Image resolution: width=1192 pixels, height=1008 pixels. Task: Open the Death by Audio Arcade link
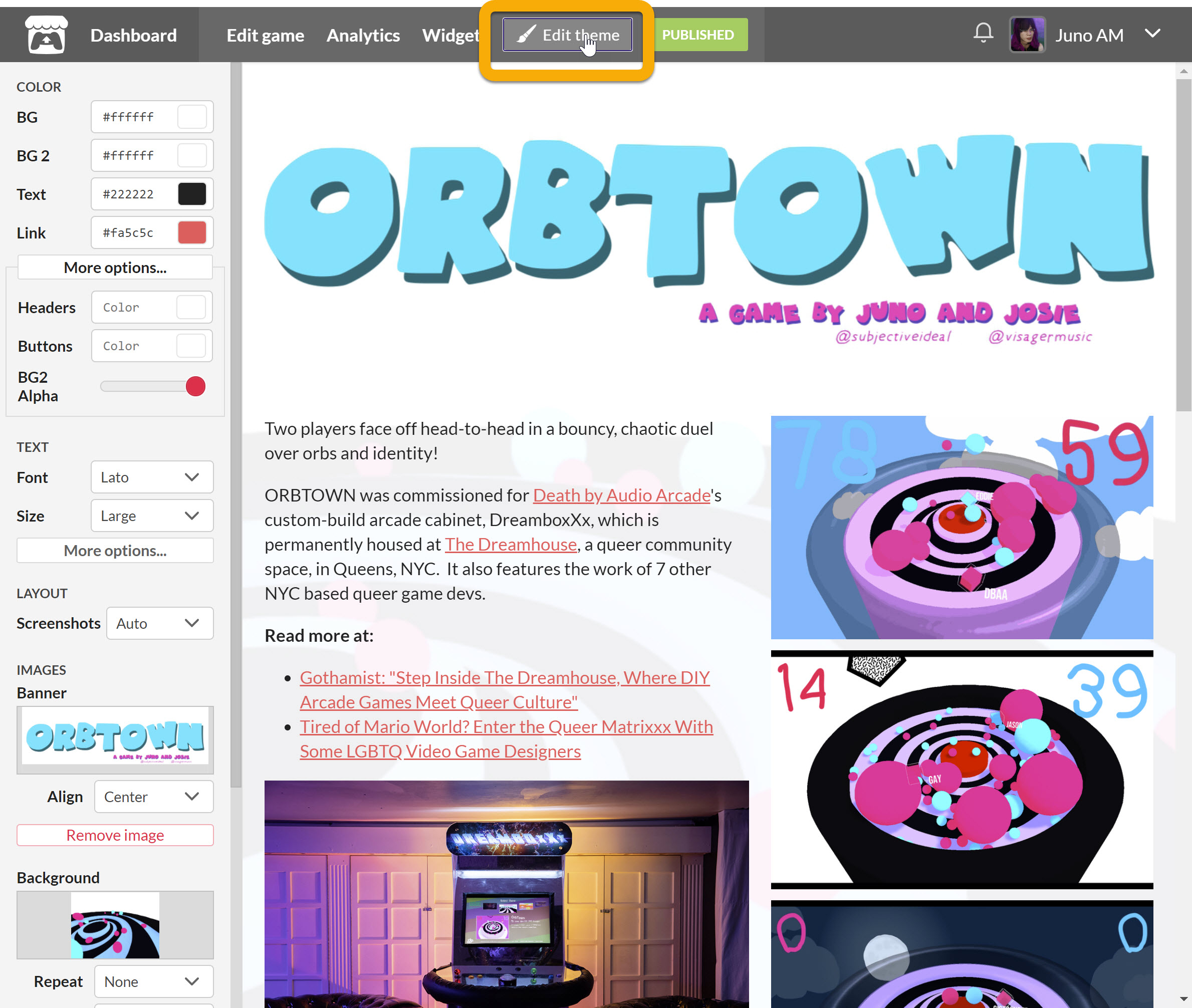(622, 495)
